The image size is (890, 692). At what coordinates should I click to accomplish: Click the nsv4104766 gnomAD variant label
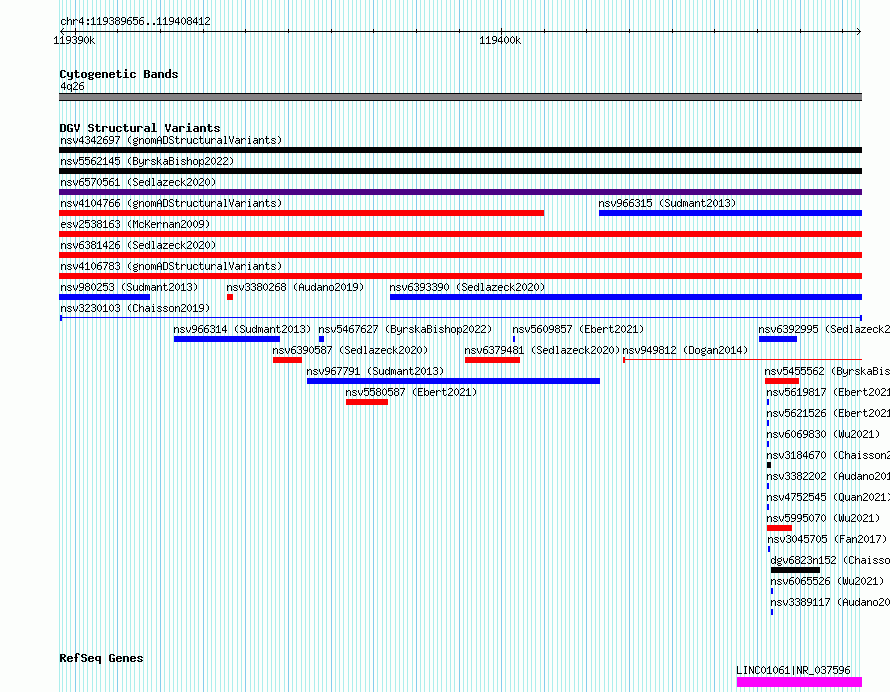171,203
